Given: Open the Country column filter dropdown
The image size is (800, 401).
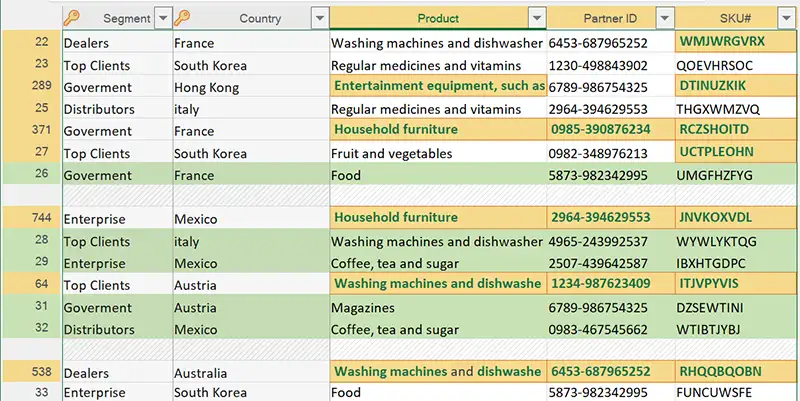Looking at the screenshot, I should coord(319,18).
